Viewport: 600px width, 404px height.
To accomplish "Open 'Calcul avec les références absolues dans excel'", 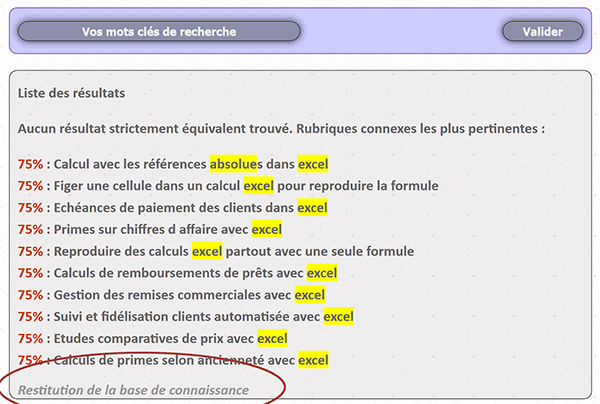I will (x=191, y=164).
